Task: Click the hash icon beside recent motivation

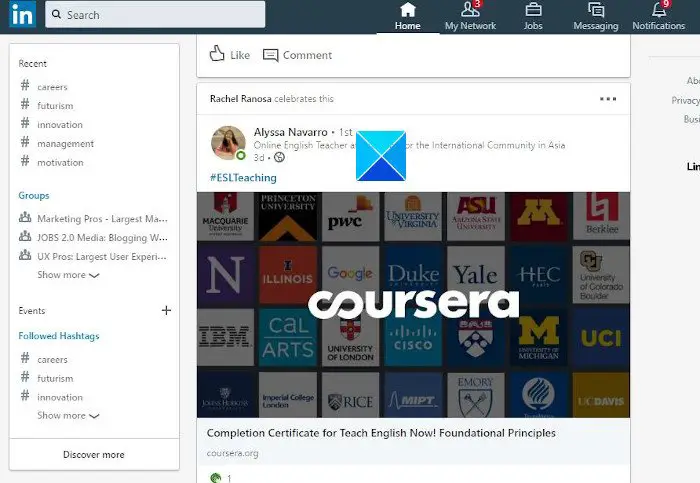Action: pyautogui.click(x=25, y=160)
